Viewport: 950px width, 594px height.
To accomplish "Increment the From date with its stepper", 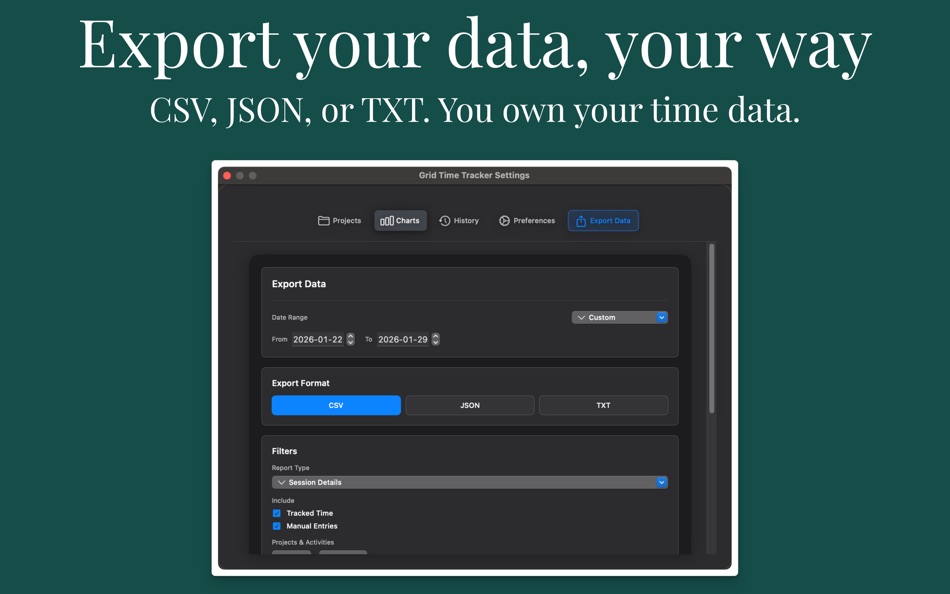I will tap(350, 337).
